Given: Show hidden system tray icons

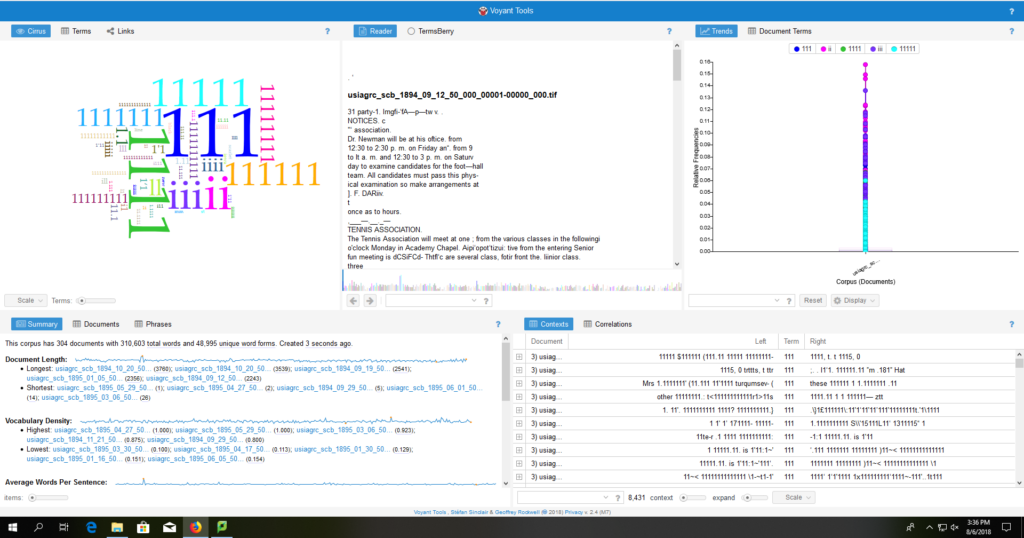Looking at the screenshot, I should [x=929, y=528].
